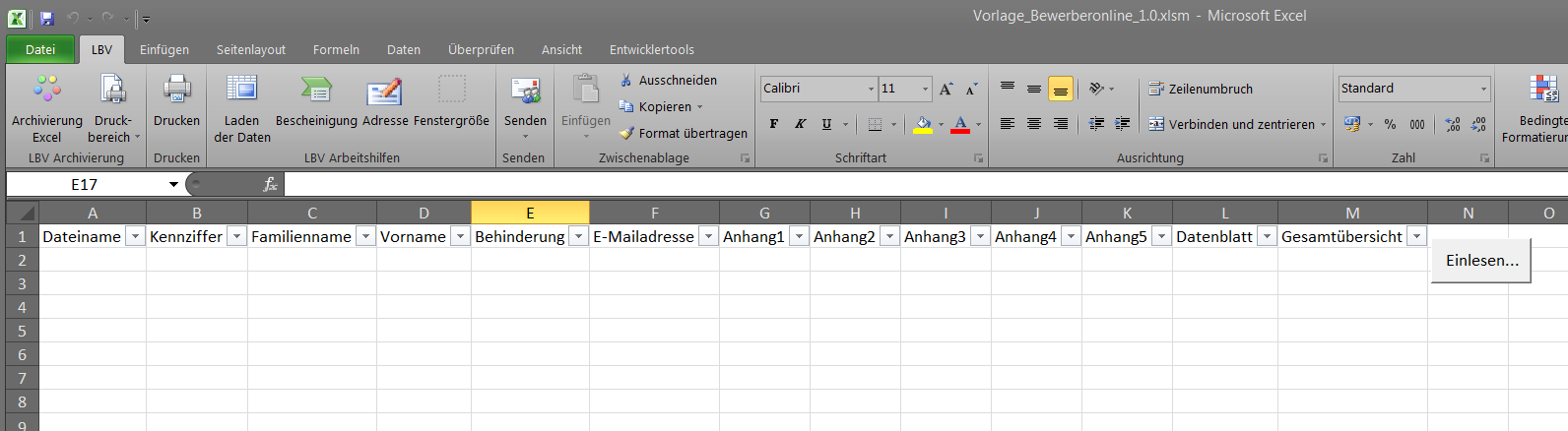Screen dimensions: 1568x431
Task: Click the Fenstergröße icon
Action: pyautogui.click(x=451, y=90)
